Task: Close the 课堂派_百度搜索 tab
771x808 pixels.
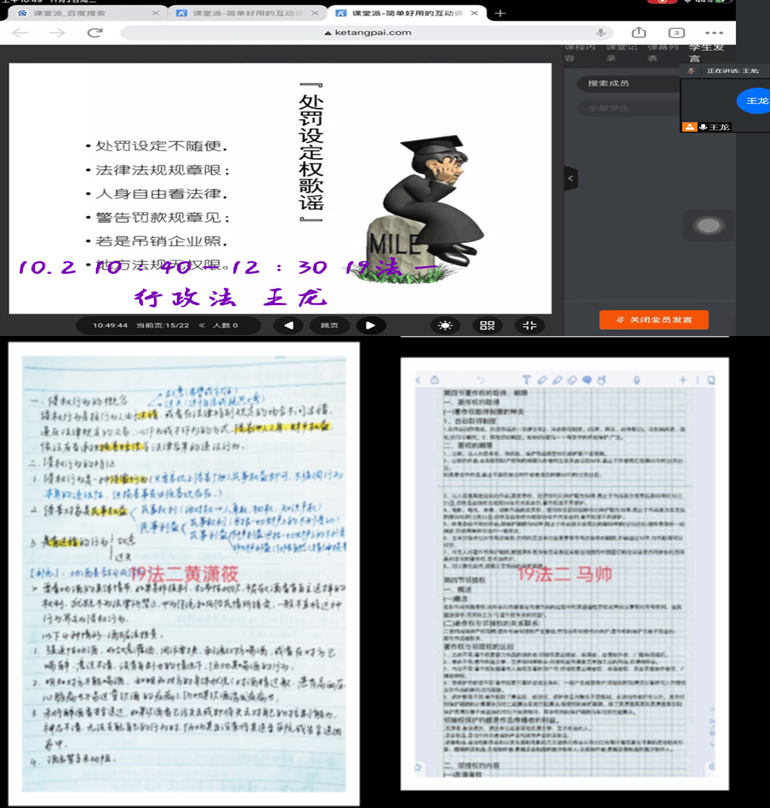Action: click(x=156, y=13)
